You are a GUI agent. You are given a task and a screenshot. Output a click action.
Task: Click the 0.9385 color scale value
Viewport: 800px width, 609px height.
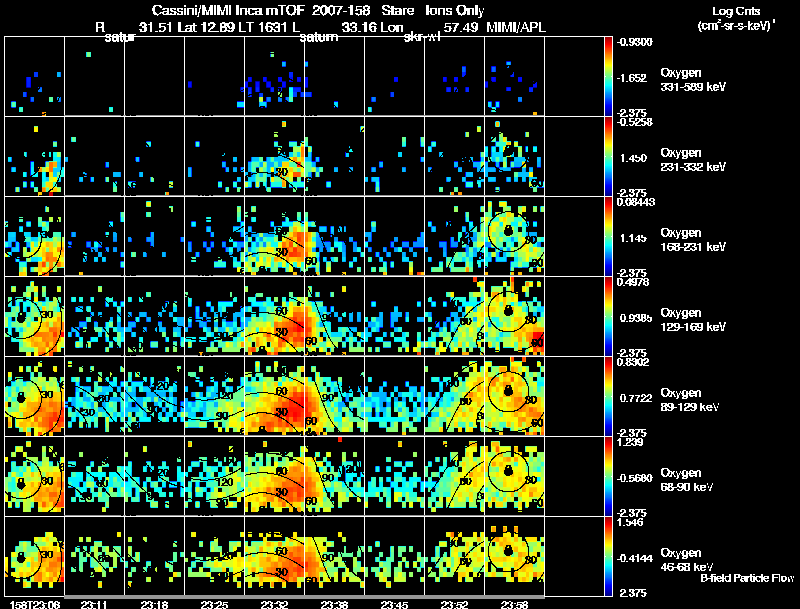(x=636, y=318)
